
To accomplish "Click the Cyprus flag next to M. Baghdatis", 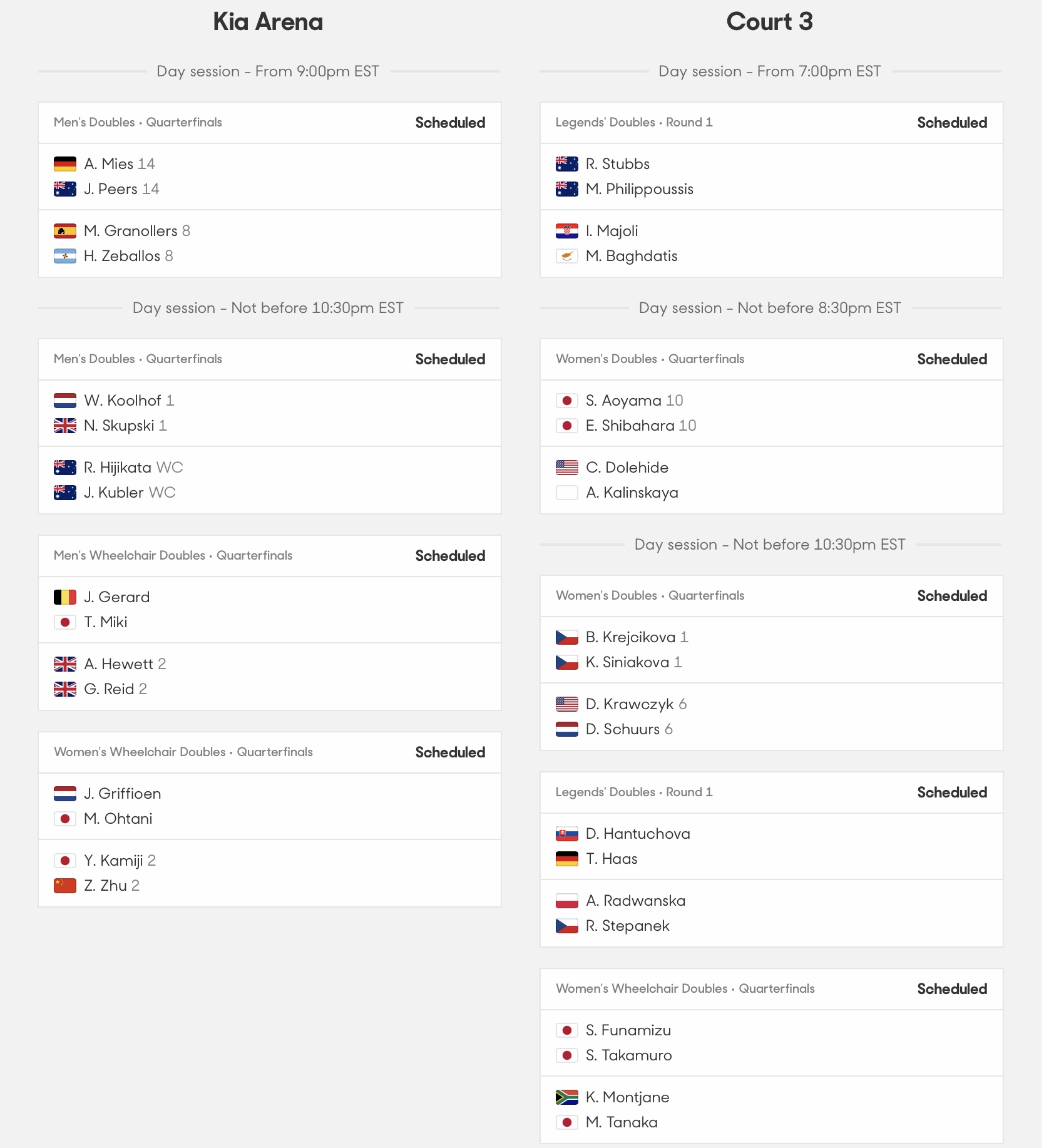I will pos(567,256).
